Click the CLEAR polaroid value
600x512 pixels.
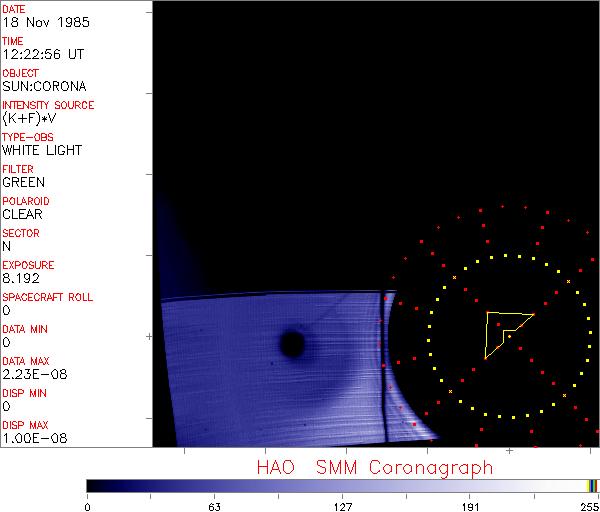coord(23,214)
